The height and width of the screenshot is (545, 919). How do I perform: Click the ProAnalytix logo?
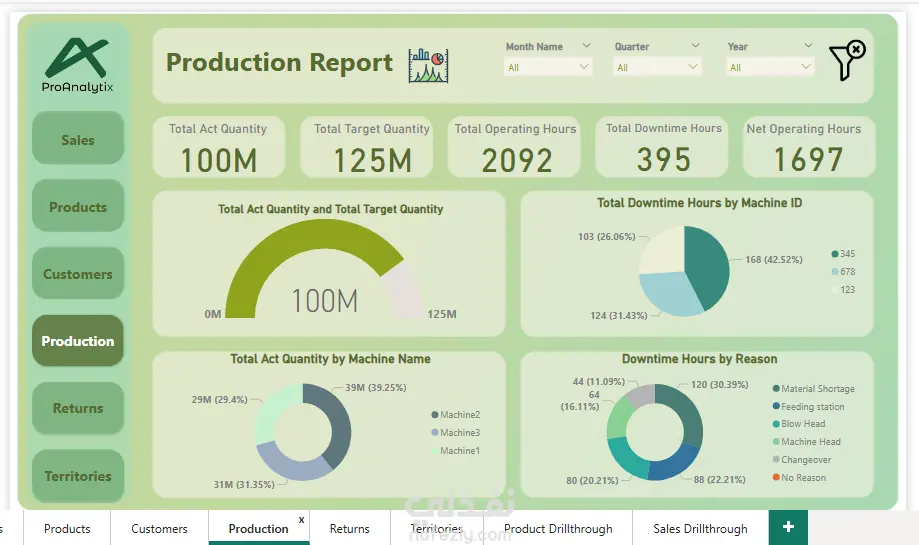(78, 65)
